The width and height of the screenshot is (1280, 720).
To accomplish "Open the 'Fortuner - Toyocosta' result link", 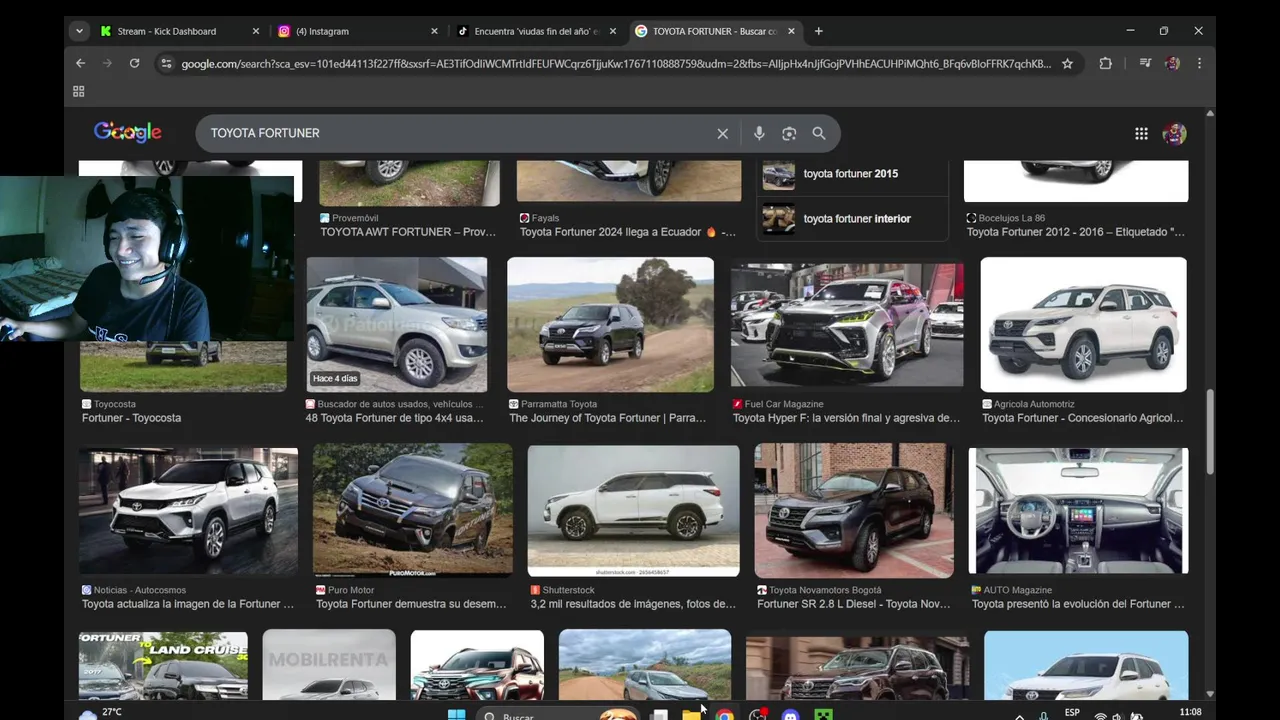I will tap(131, 418).
